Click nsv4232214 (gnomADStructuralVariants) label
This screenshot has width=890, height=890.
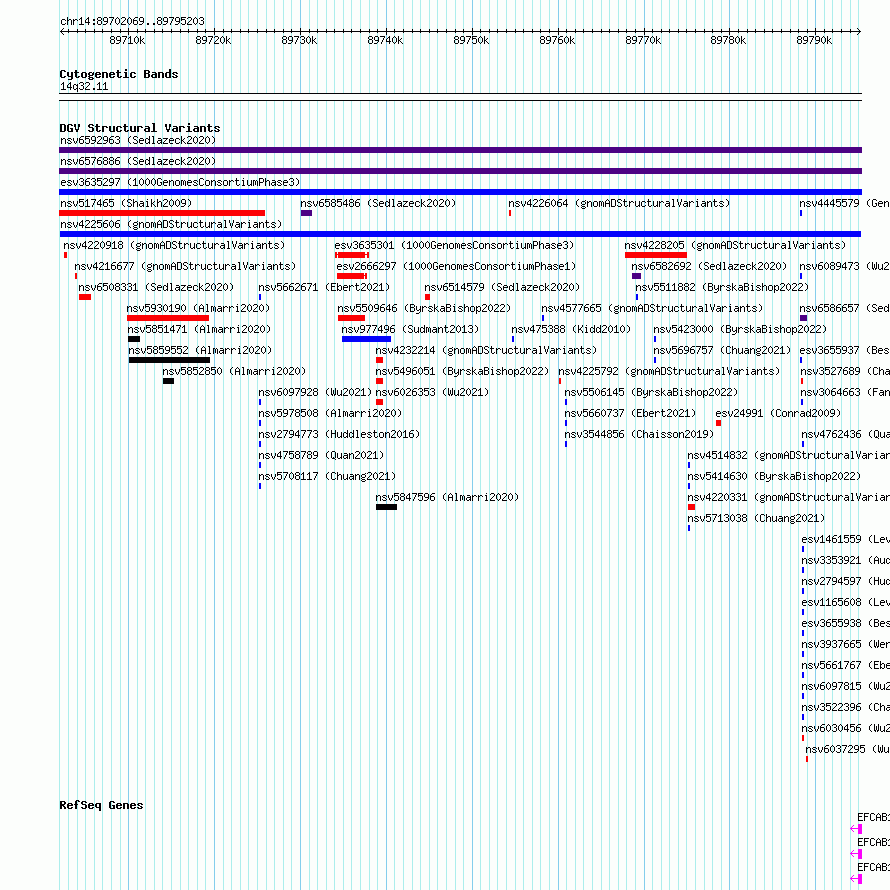pyautogui.click(x=486, y=350)
